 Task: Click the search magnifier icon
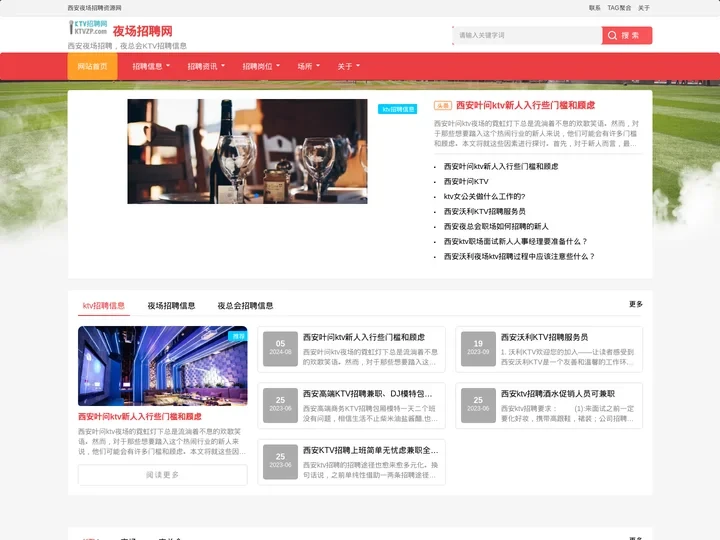point(612,35)
